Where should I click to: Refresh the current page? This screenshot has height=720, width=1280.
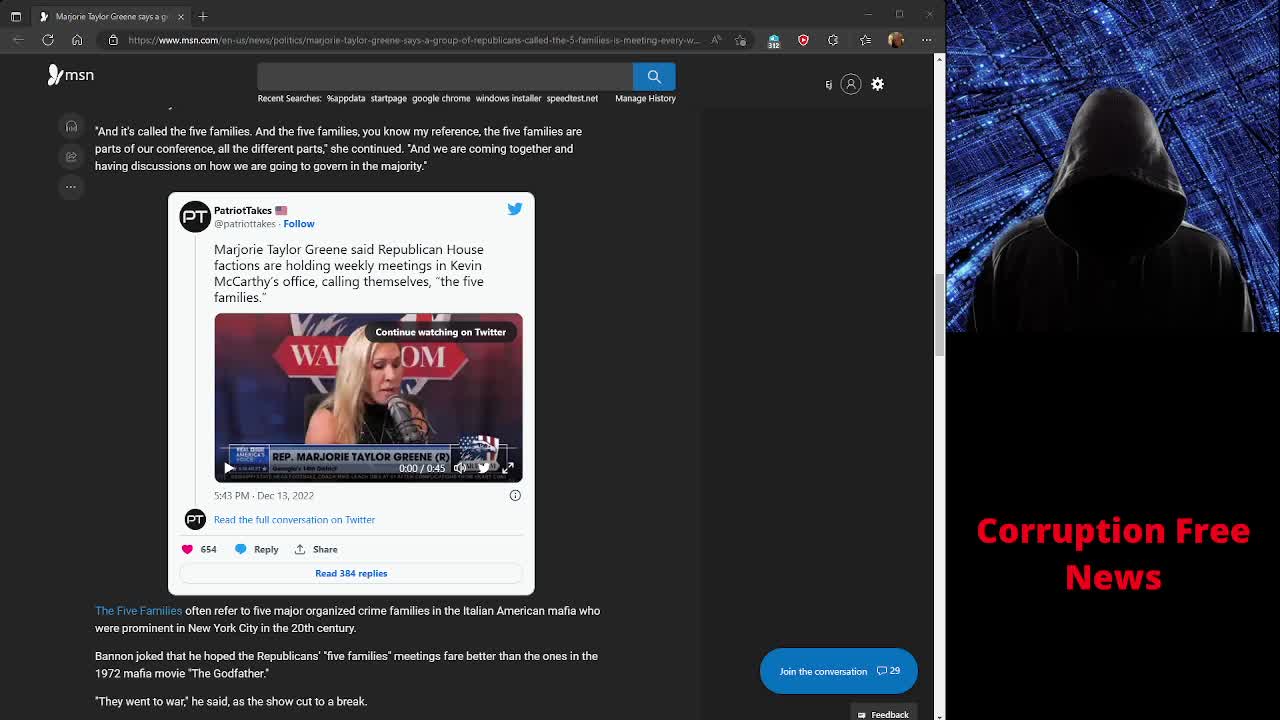(48, 40)
